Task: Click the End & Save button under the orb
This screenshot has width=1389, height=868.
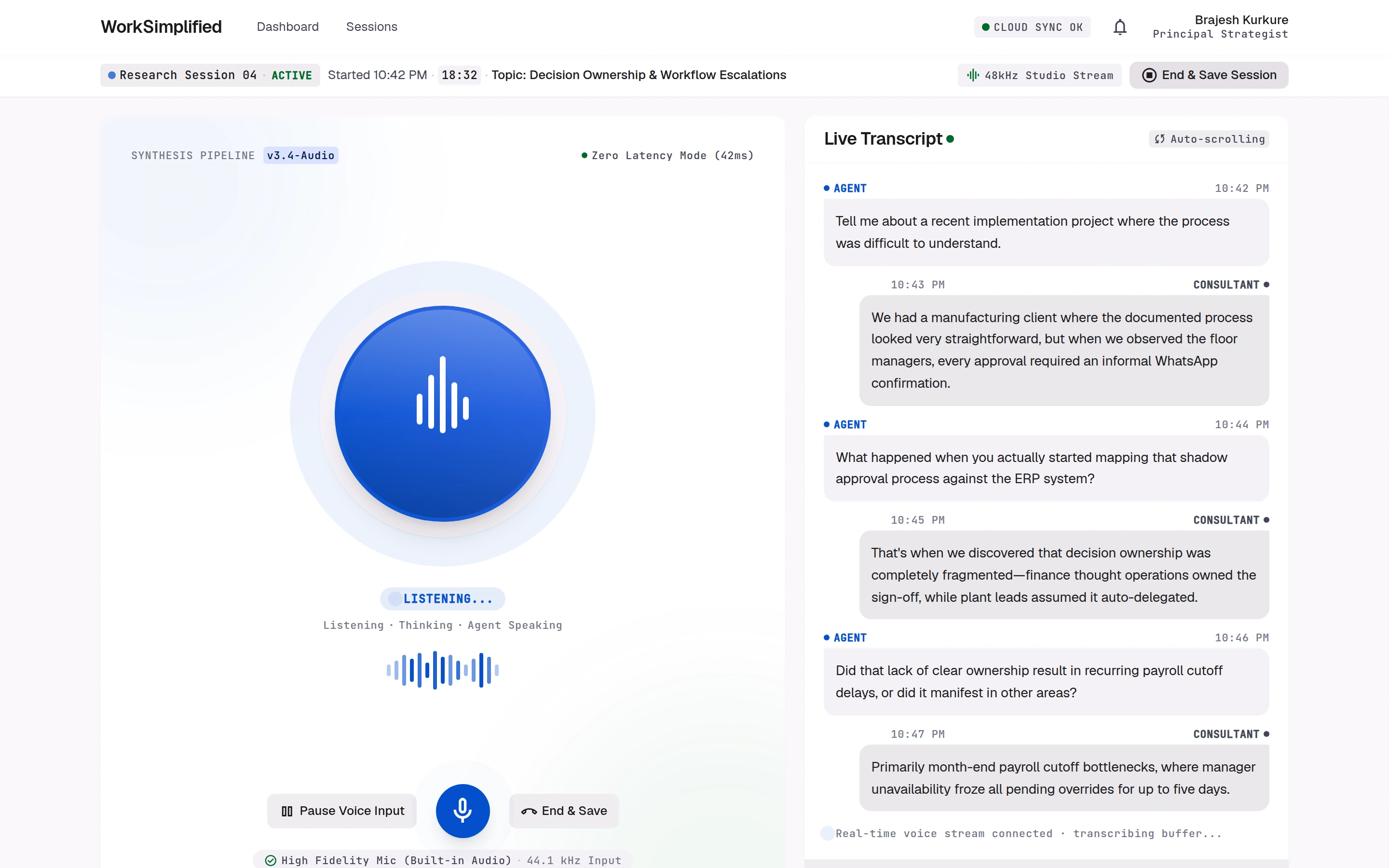Action: point(564,811)
